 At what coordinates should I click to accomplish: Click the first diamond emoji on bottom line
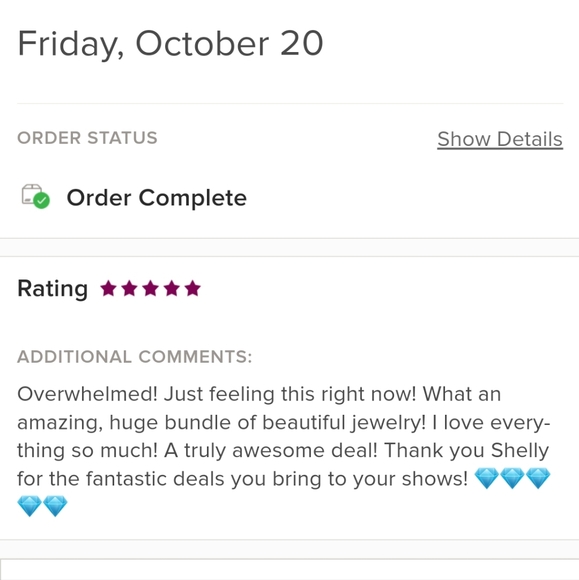tap(30, 506)
